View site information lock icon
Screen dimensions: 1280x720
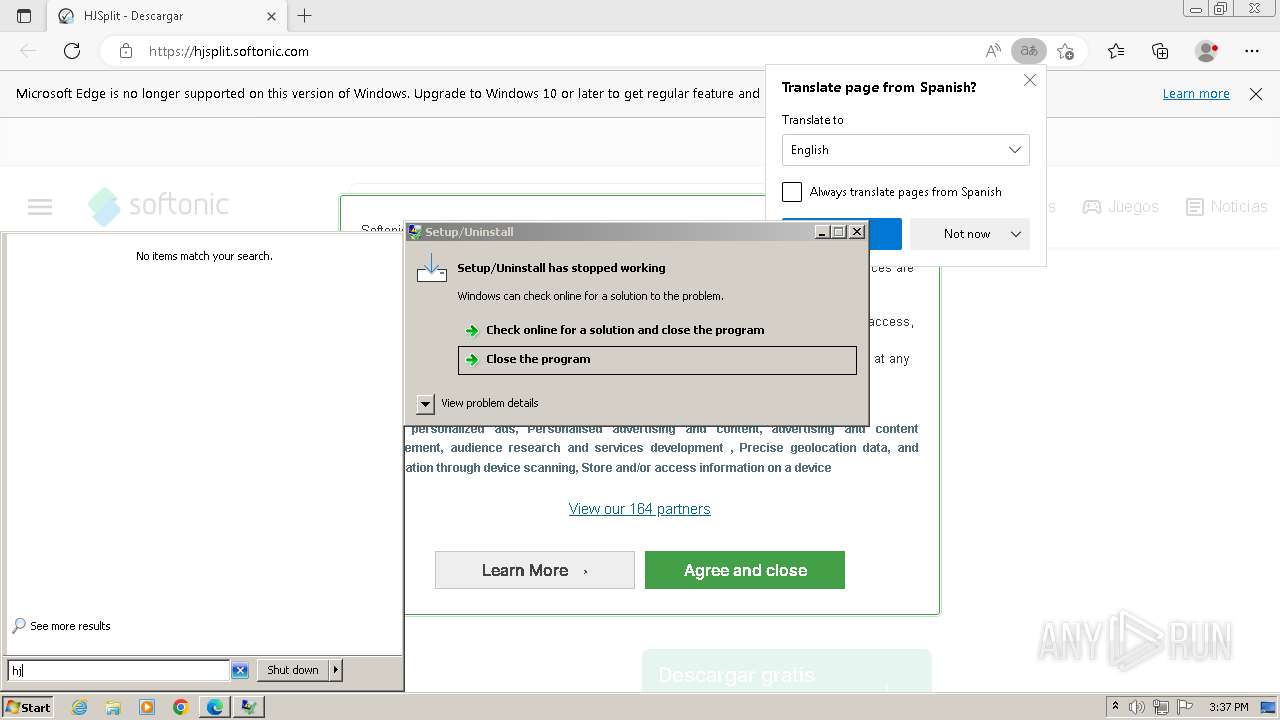[125, 51]
